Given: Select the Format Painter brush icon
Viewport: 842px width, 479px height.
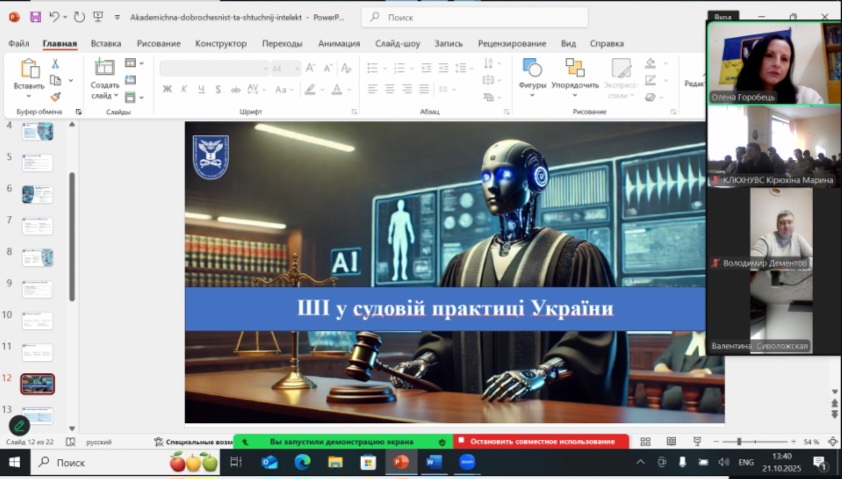Looking at the screenshot, I should point(56,96).
